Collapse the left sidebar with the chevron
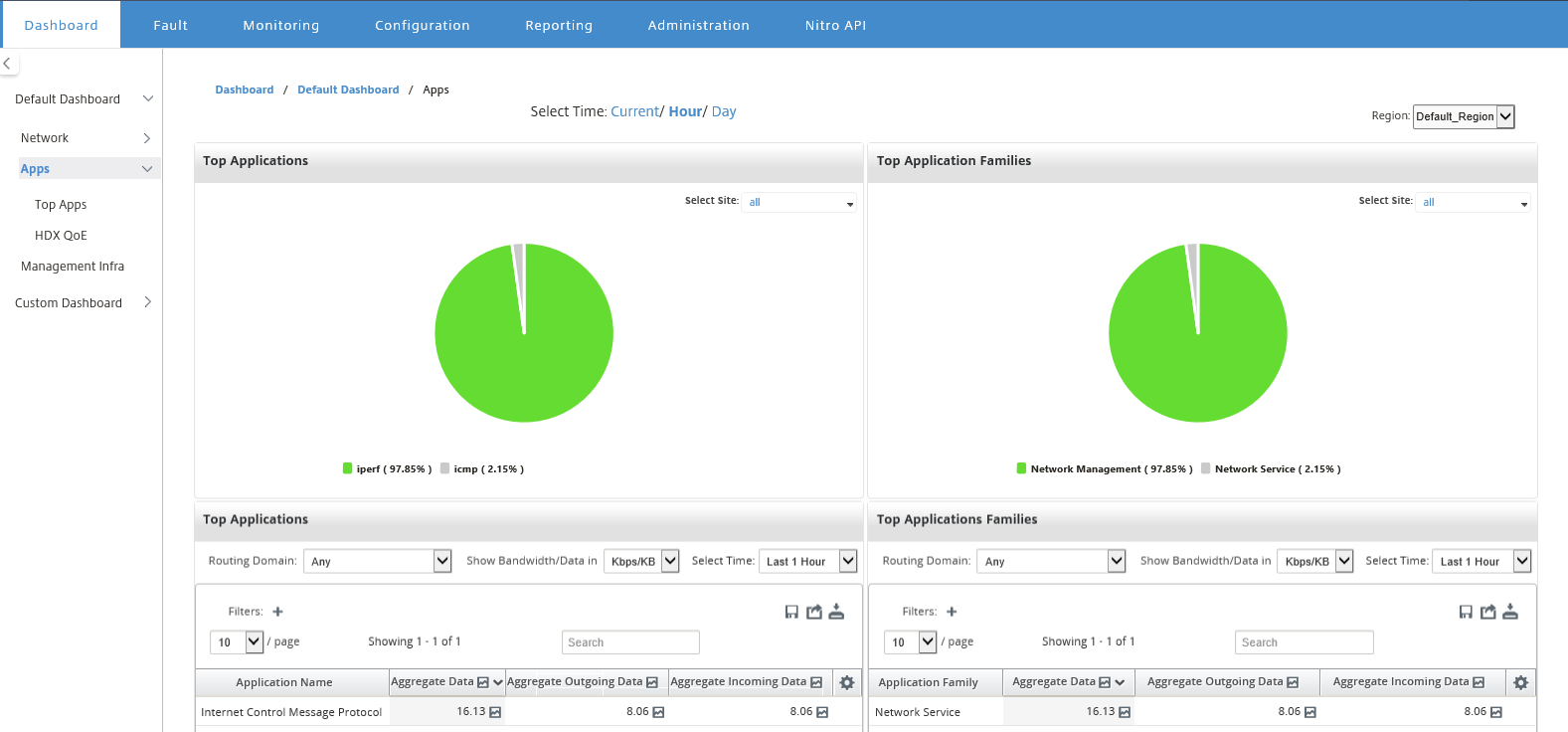This screenshot has height=732, width=1568. click(x=7, y=64)
